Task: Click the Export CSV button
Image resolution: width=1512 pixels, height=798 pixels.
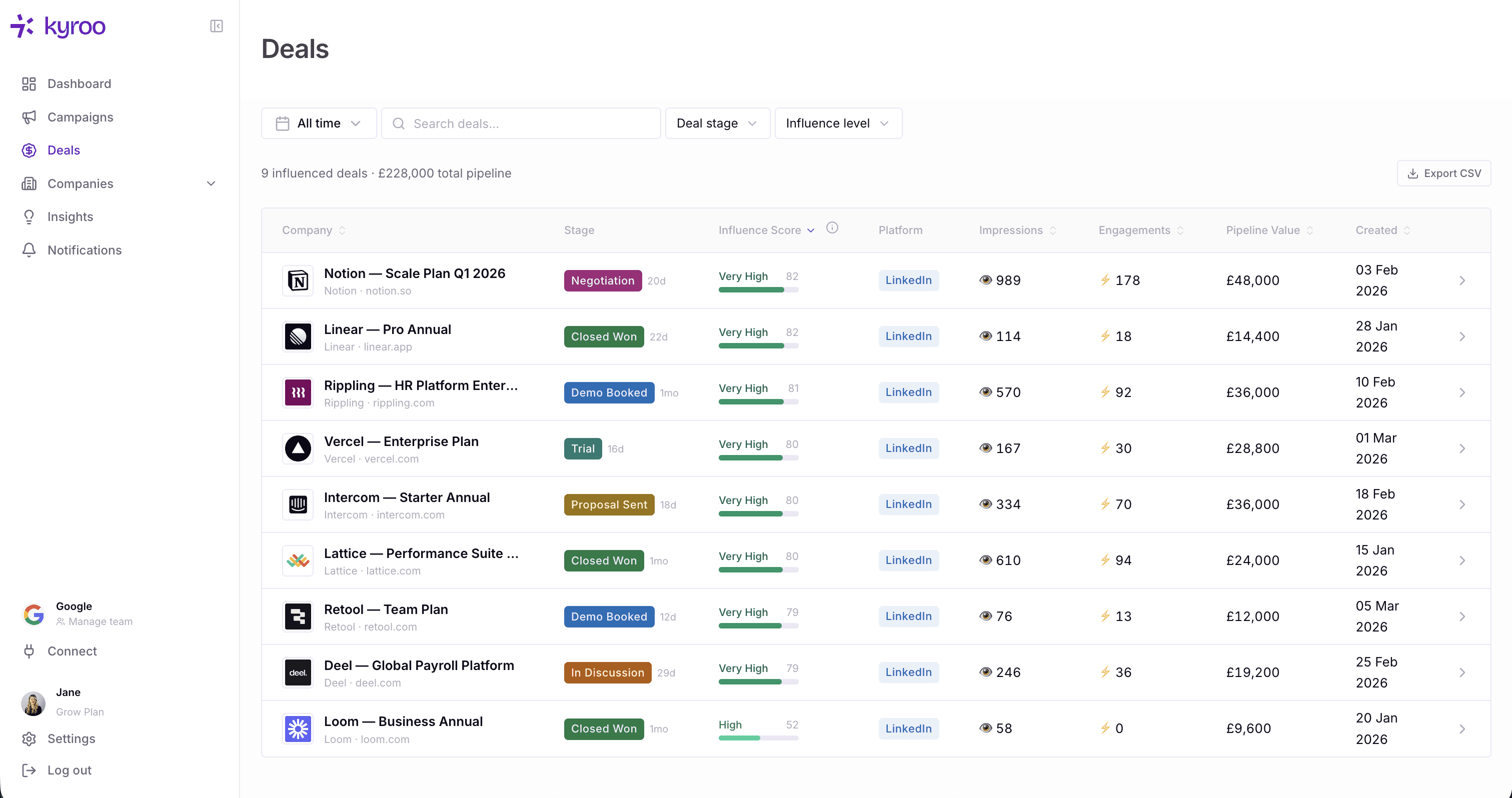Action: tap(1444, 173)
